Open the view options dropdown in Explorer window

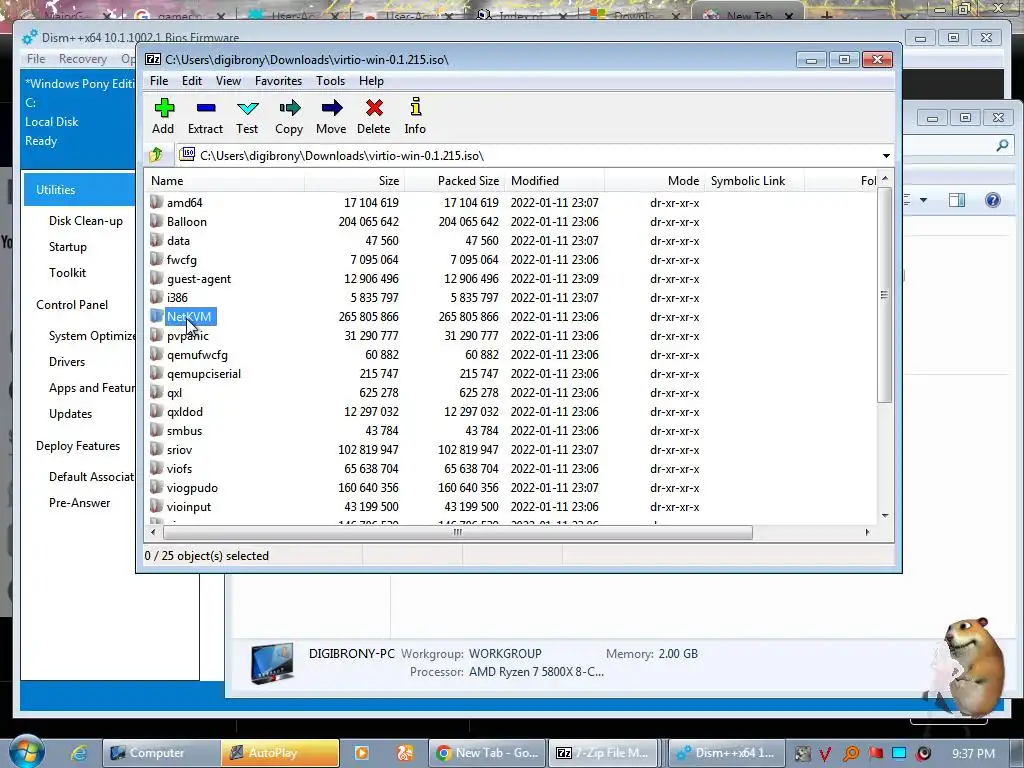pos(923,200)
